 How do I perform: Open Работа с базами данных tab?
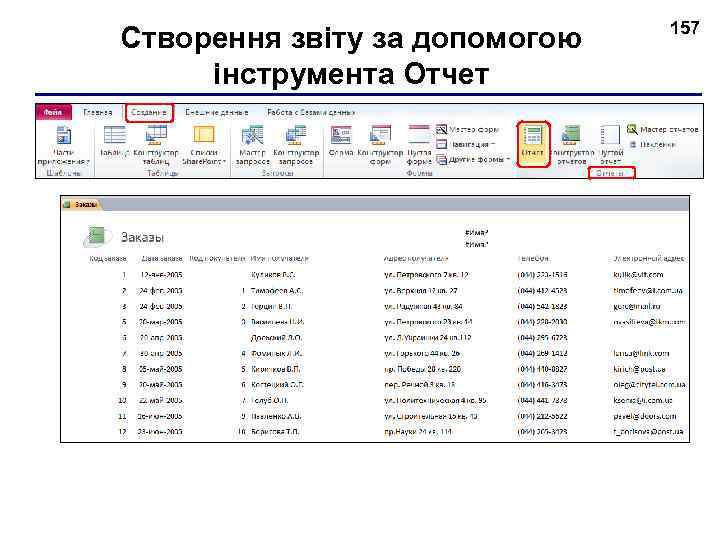click(x=311, y=112)
